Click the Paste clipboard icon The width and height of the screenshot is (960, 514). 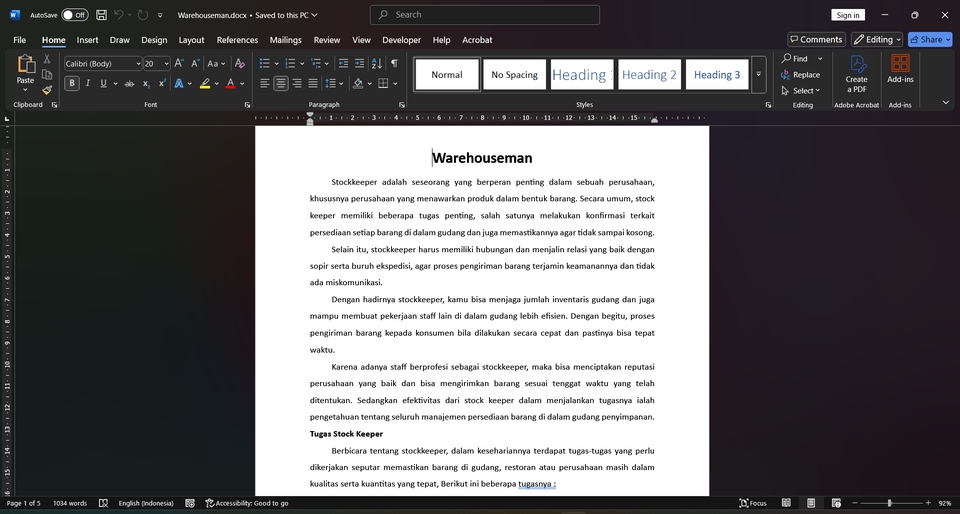[x=26, y=64]
